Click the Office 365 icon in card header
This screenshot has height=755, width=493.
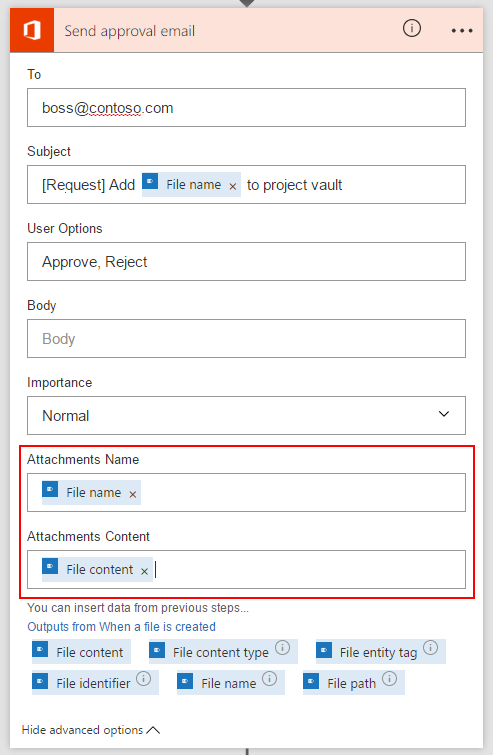click(x=32, y=30)
